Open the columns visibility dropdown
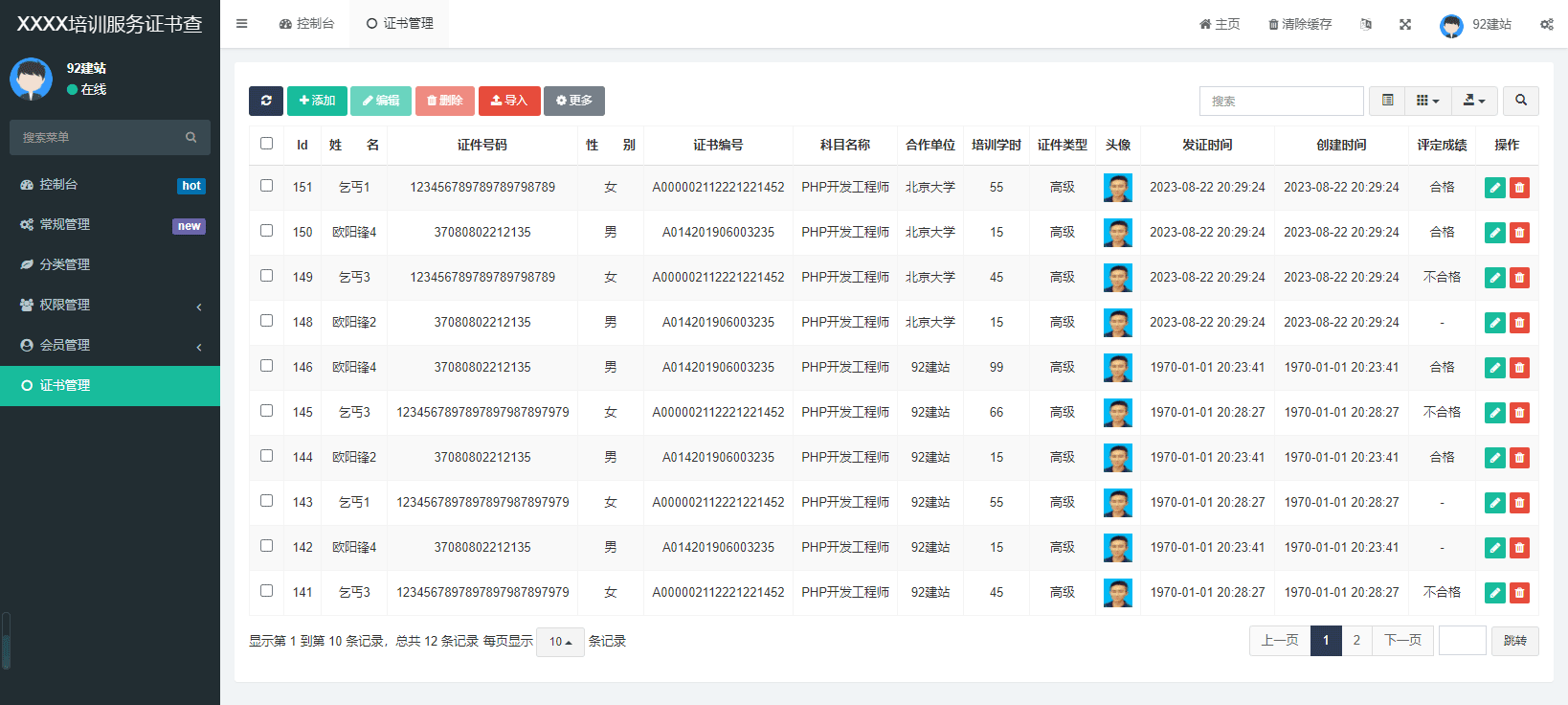Image resolution: width=1568 pixels, height=705 pixels. [1427, 101]
